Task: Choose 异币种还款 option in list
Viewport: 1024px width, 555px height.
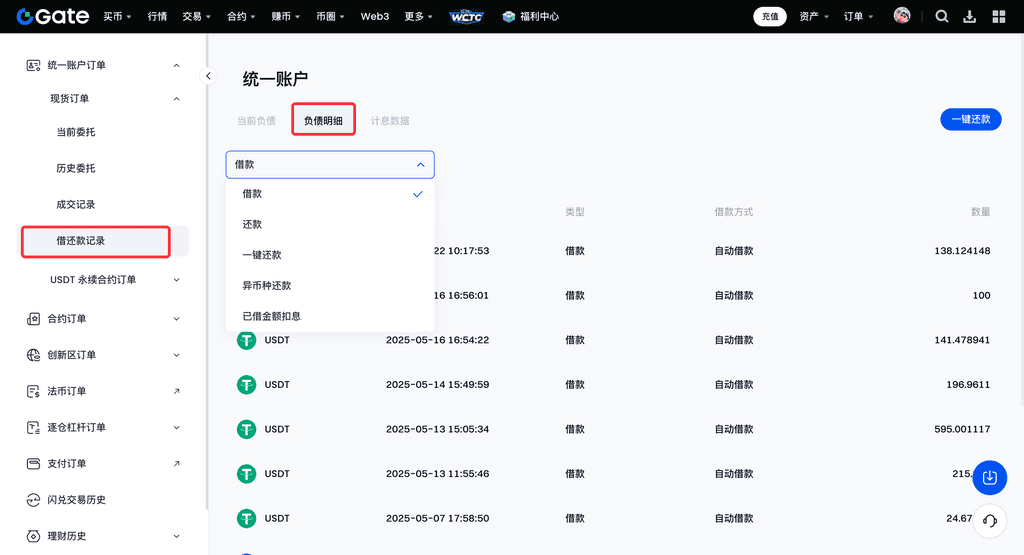Action: click(267, 286)
